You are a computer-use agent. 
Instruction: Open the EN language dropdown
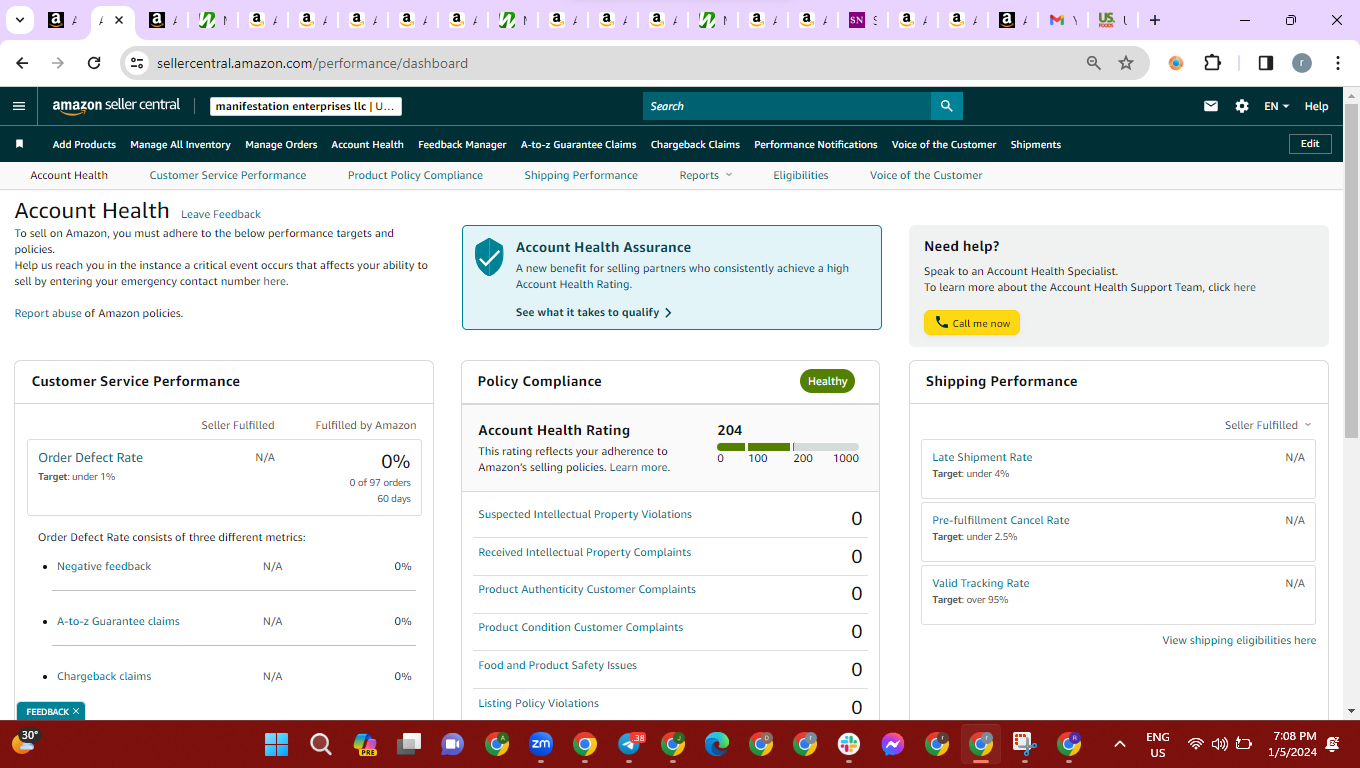[x=1277, y=106]
